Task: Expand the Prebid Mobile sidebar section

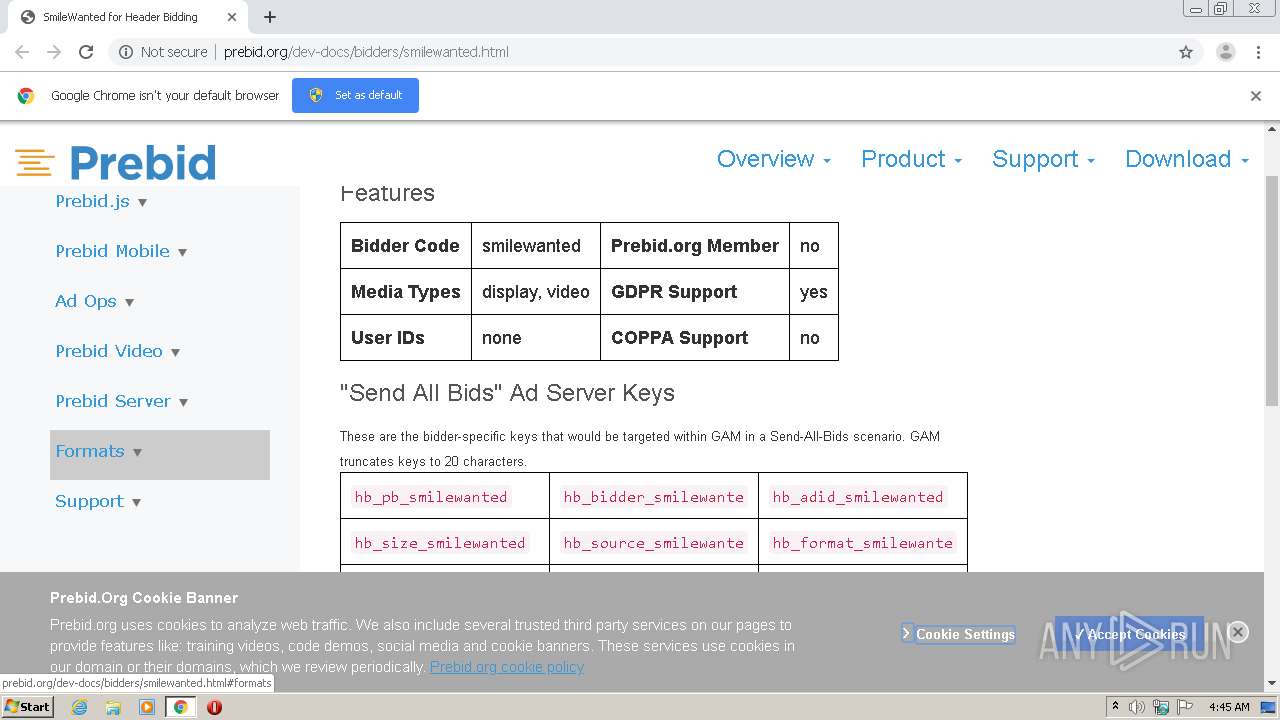Action: coord(121,251)
